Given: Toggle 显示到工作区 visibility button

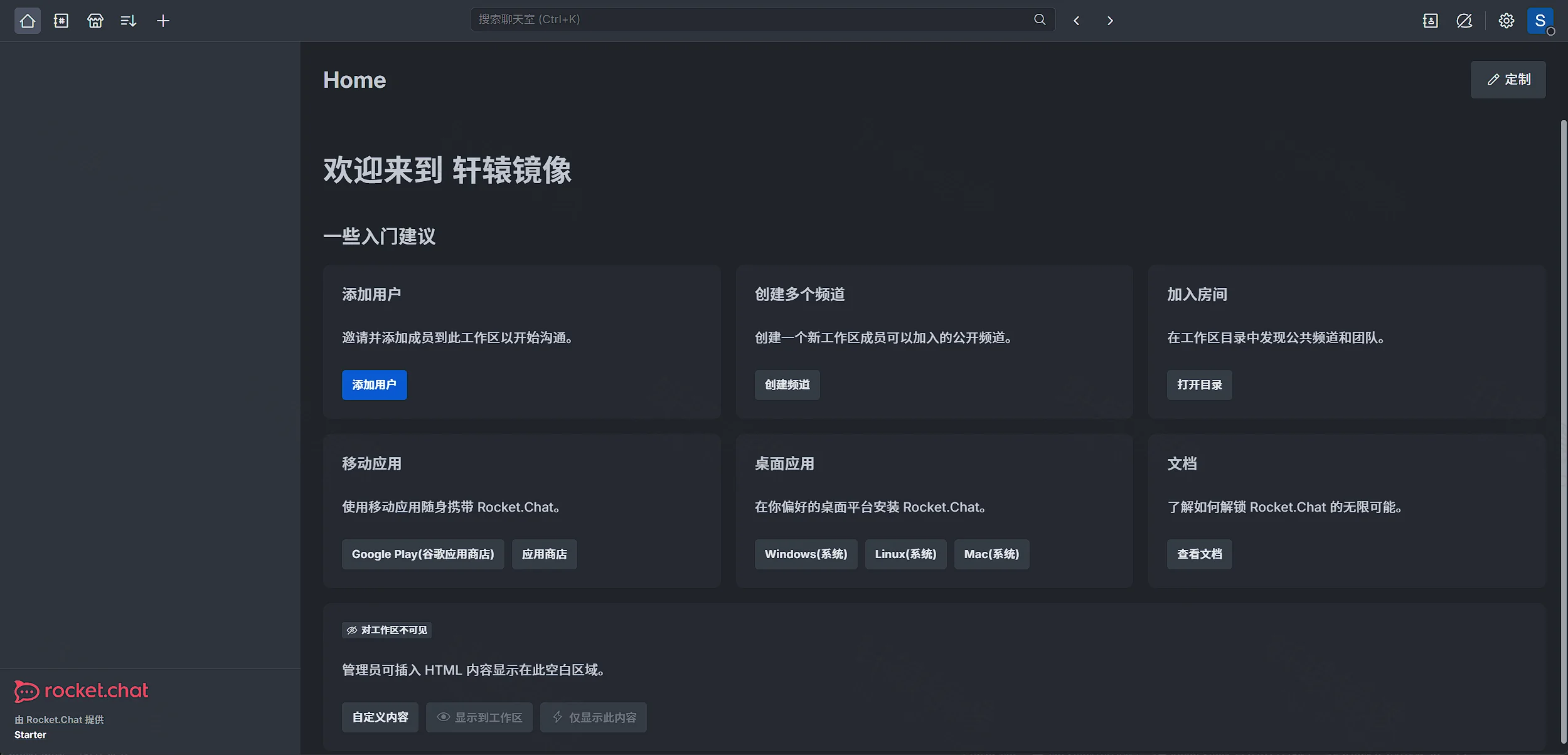Looking at the screenshot, I should (x=479, y=717).
